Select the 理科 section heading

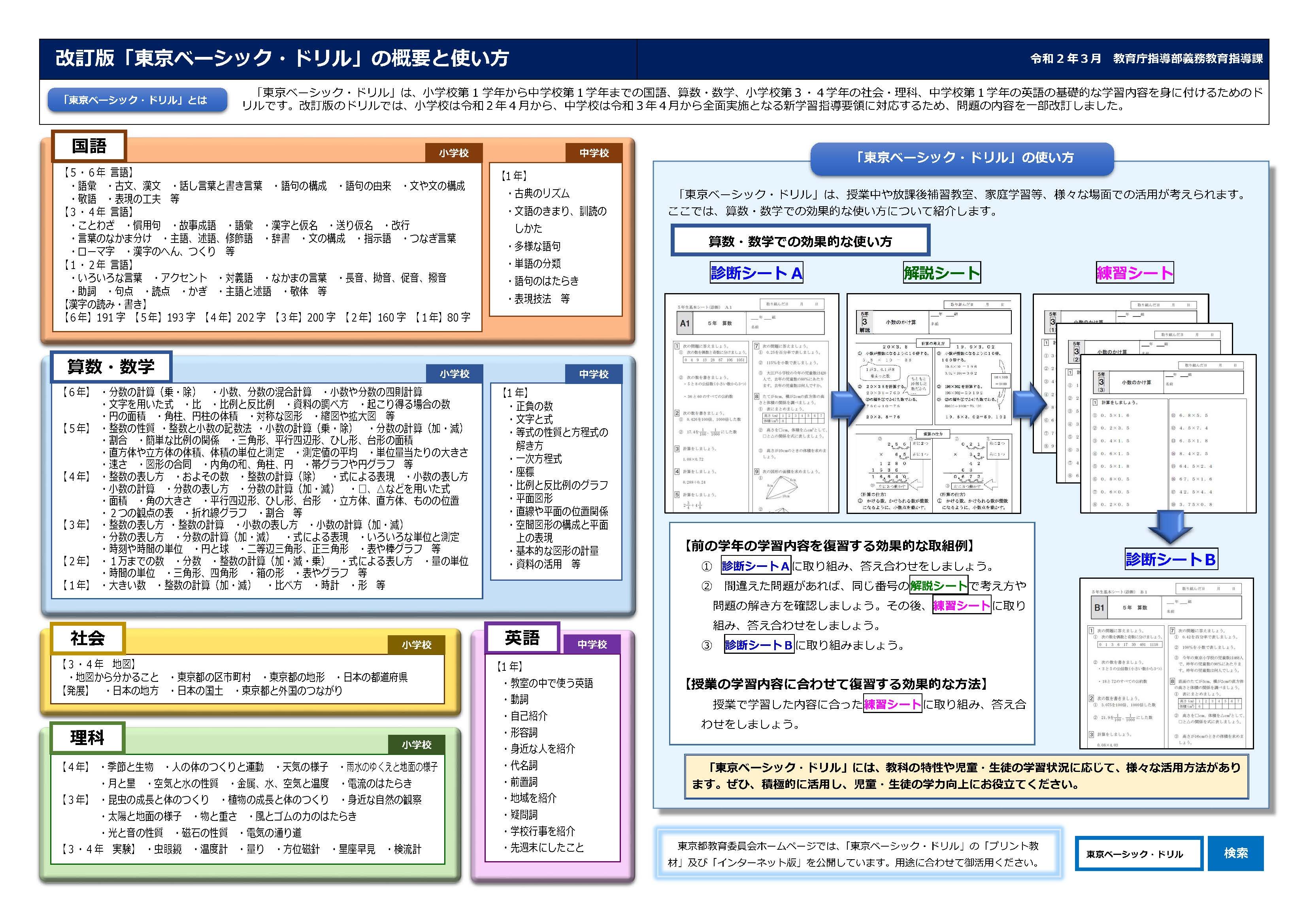coord(87,738)
